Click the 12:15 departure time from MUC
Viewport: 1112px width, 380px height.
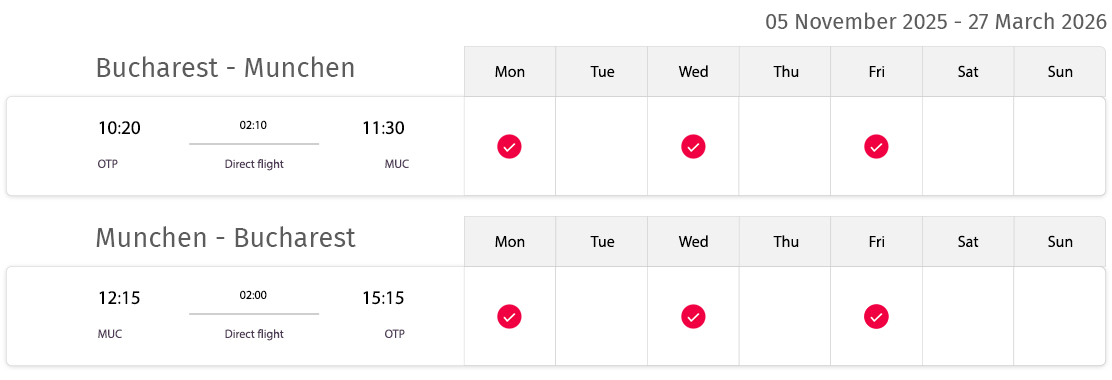pyautogui.click(x=119, y=298)
